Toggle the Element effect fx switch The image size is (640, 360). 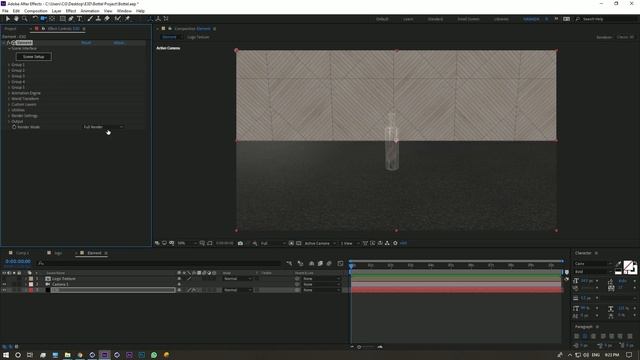pos(9,42)
